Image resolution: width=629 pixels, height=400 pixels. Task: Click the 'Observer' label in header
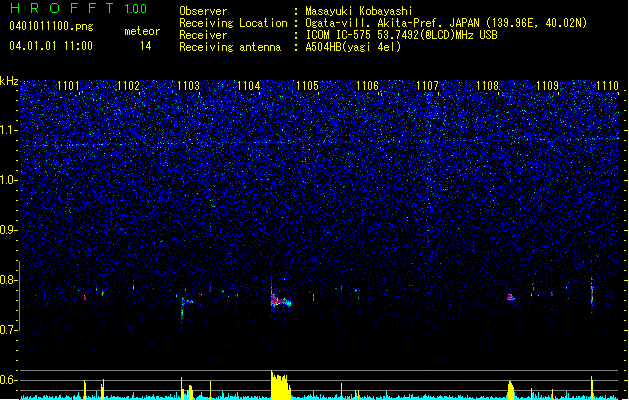203,11
